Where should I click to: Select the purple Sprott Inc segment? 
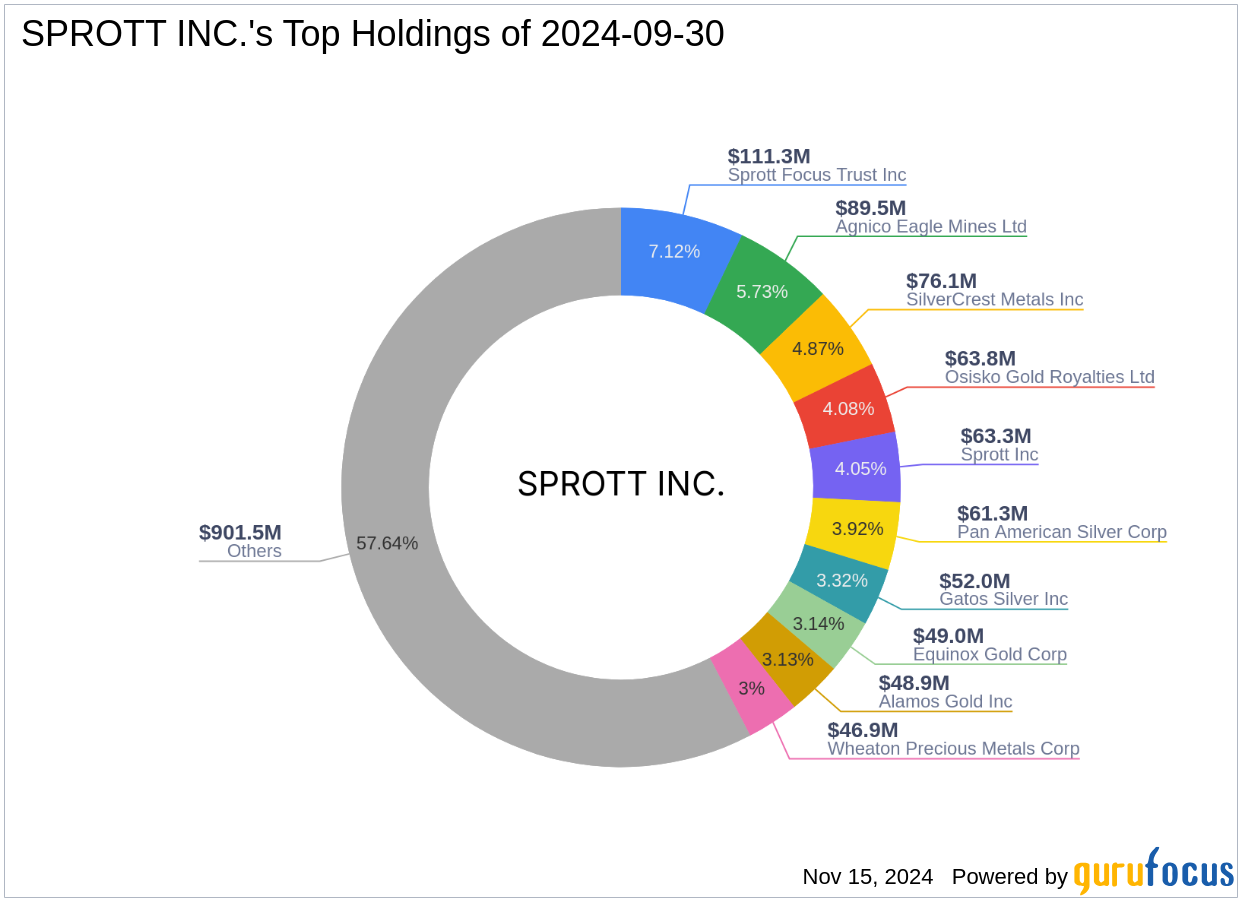(861, 468)
